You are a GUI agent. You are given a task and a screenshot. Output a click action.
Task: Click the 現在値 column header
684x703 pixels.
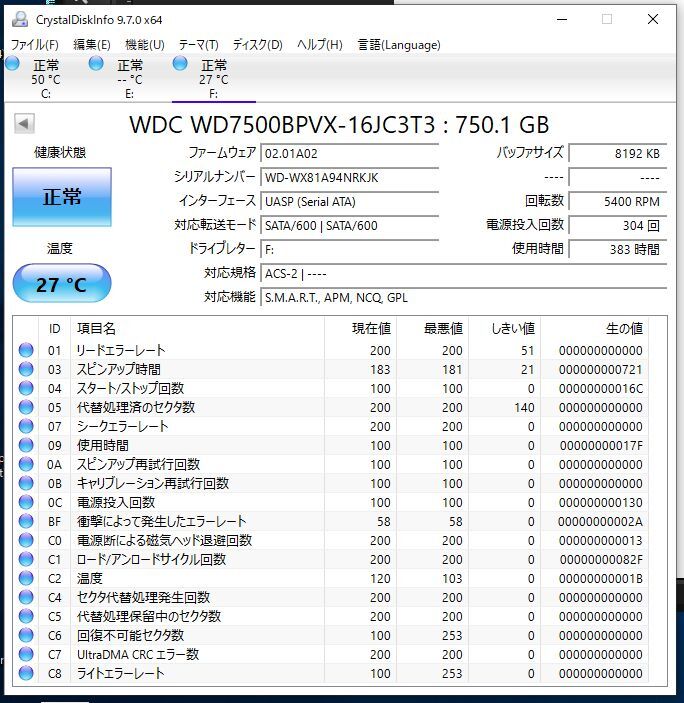tap(360, 329)
